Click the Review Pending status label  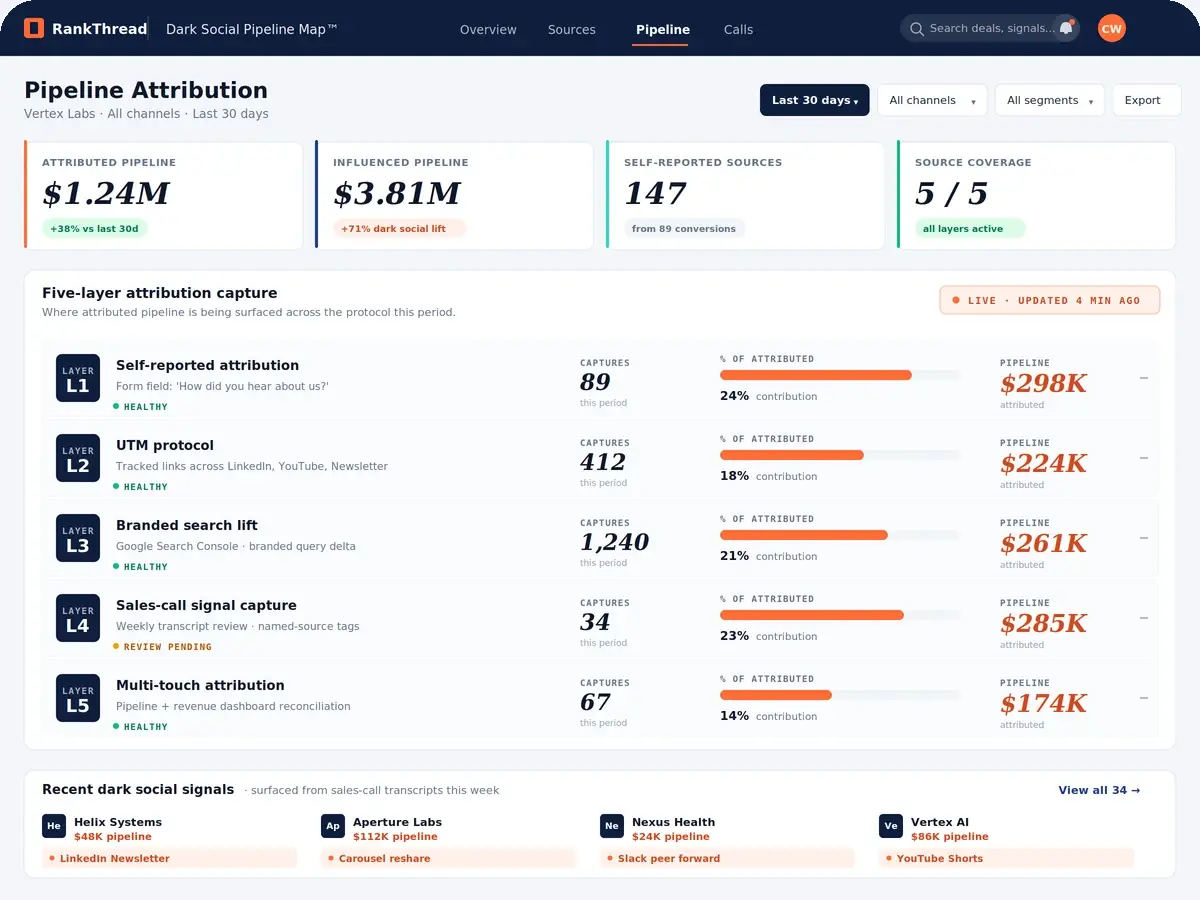[x=162, y=647]
